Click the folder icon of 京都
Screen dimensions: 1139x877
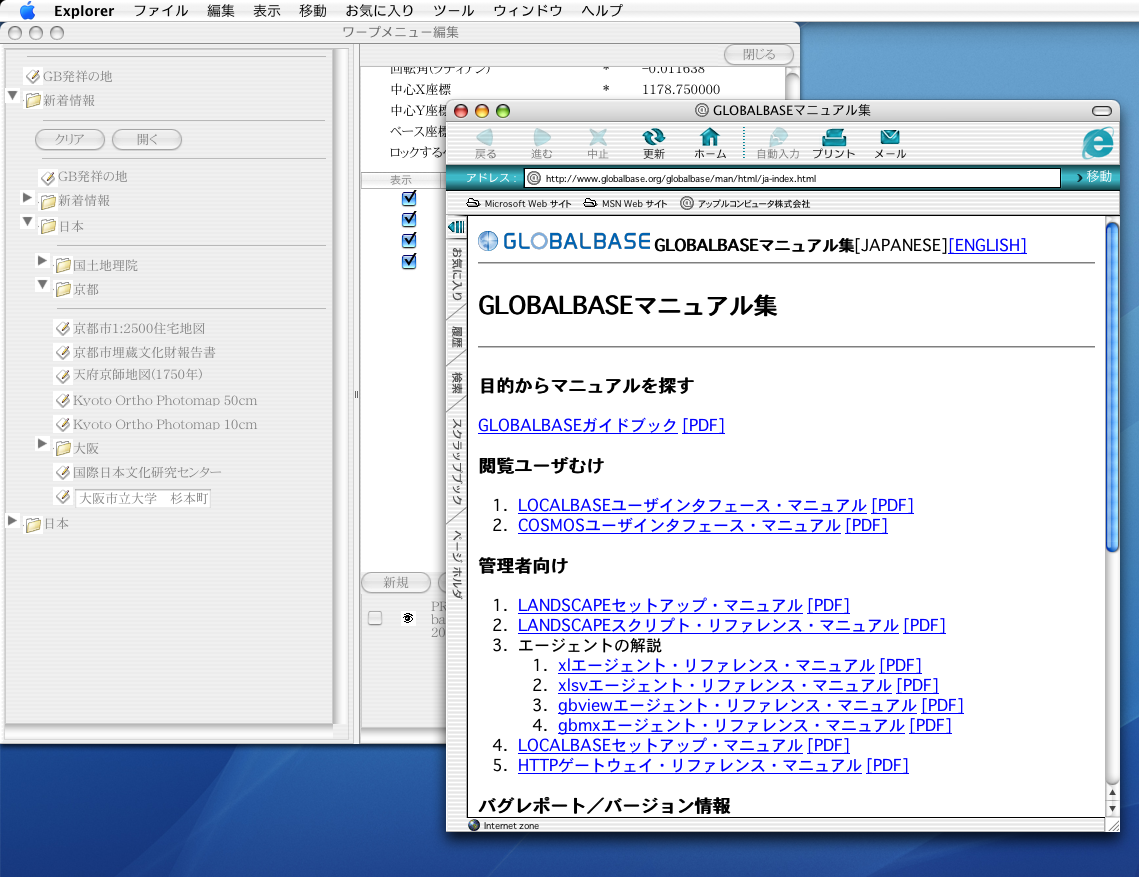[63, 289]
